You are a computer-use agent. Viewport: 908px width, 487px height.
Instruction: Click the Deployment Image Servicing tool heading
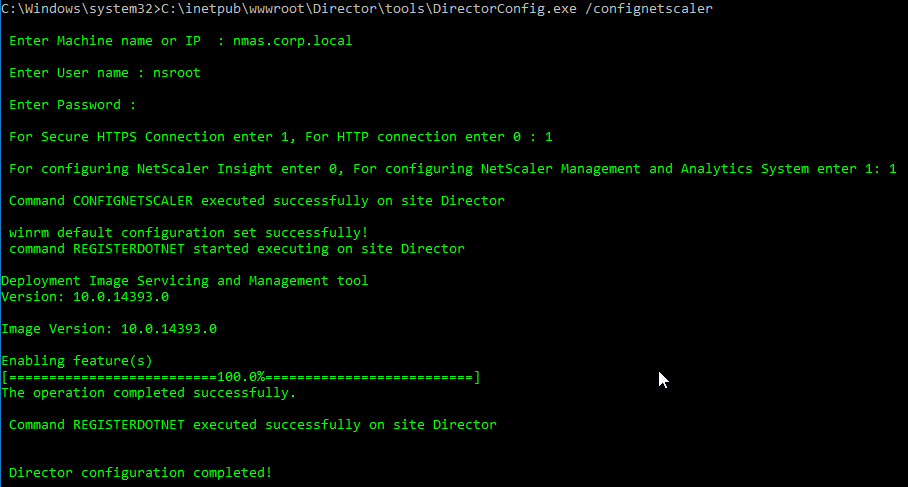[185, 281]
